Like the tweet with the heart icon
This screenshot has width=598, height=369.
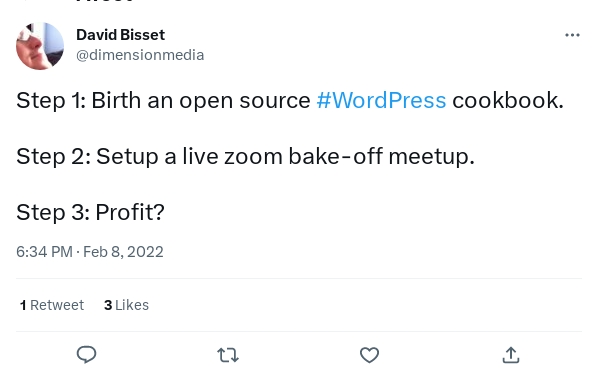pyautogui.click(x=370, y=355)
